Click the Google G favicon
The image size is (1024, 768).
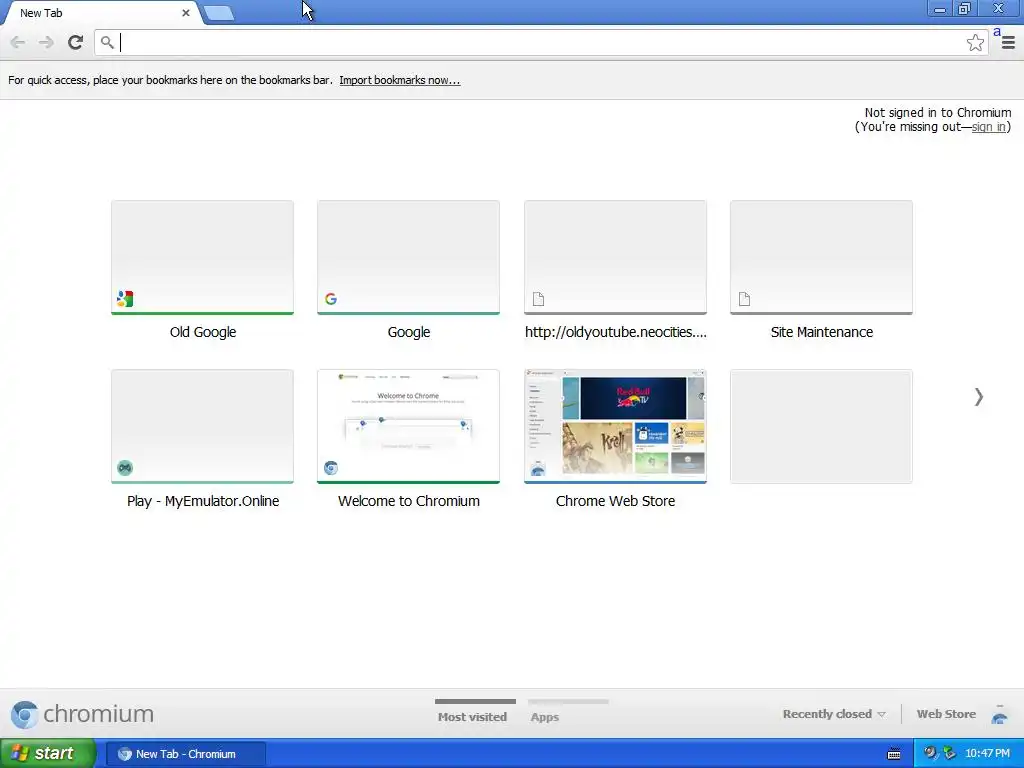tap(331, 299)
